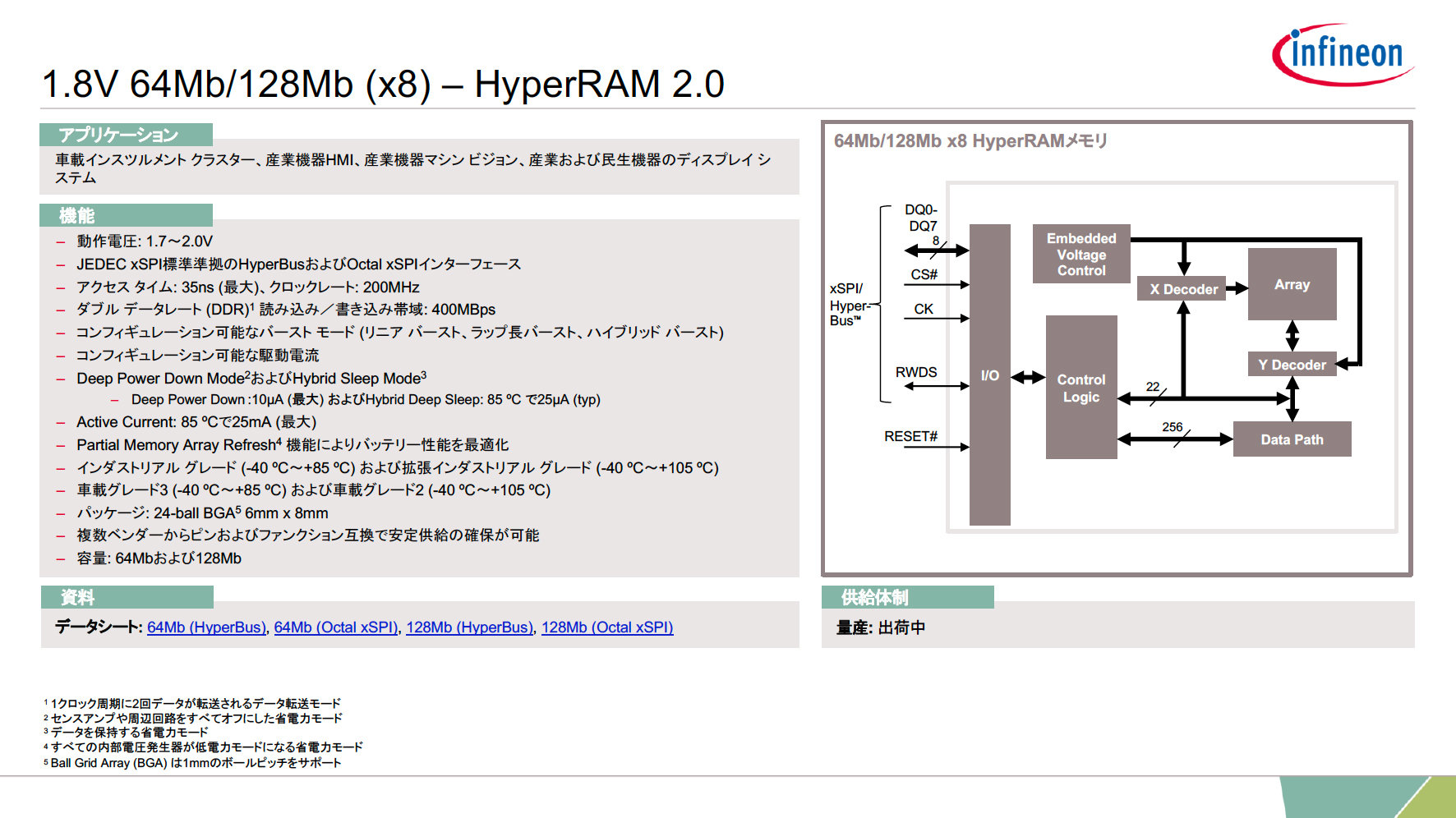Click the Deep Power Down :10μA sub-bullet
Image resolution: width=1456 pixels, height=818 pixels.
coord(366,400)
